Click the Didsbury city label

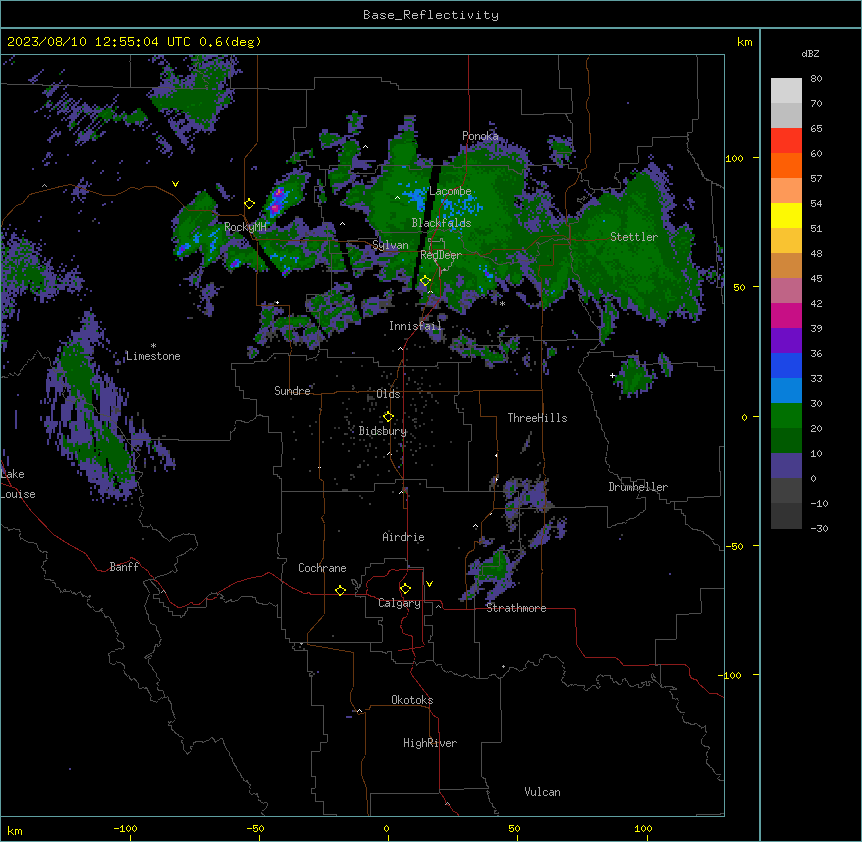click(383, 431)
